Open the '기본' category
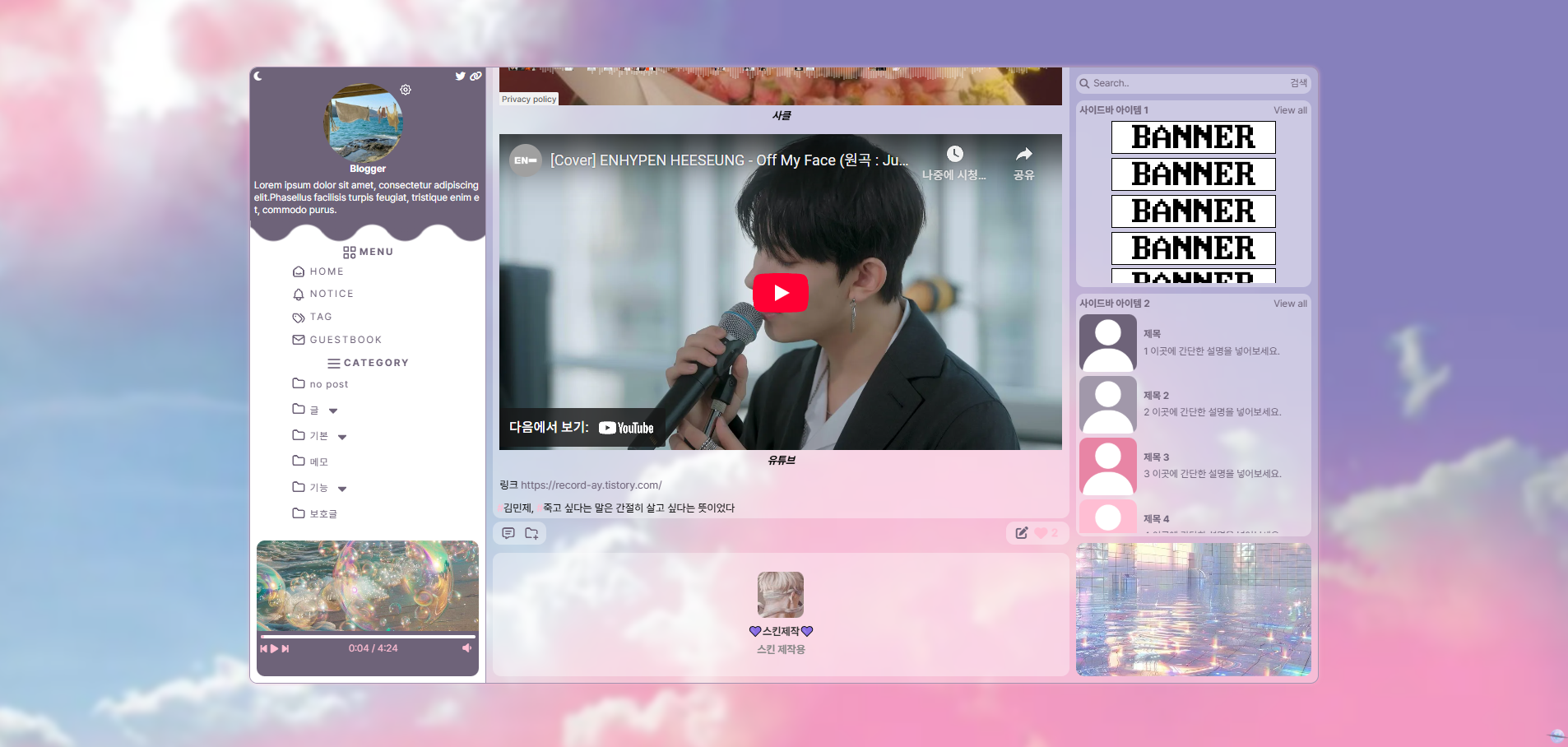This screenshot has width=1568, height=747. tap(318, 436)
